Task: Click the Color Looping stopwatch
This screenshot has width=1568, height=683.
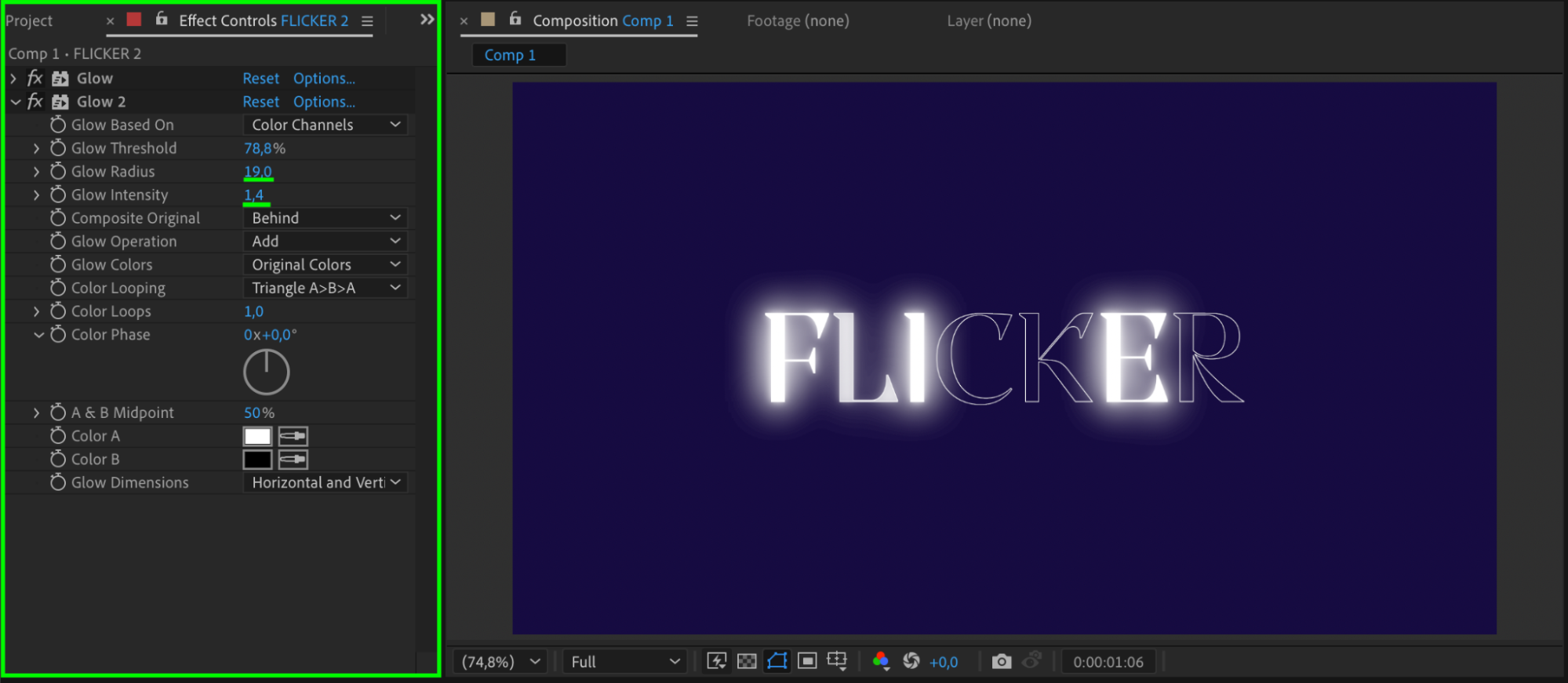Action: tap(58, 288)
